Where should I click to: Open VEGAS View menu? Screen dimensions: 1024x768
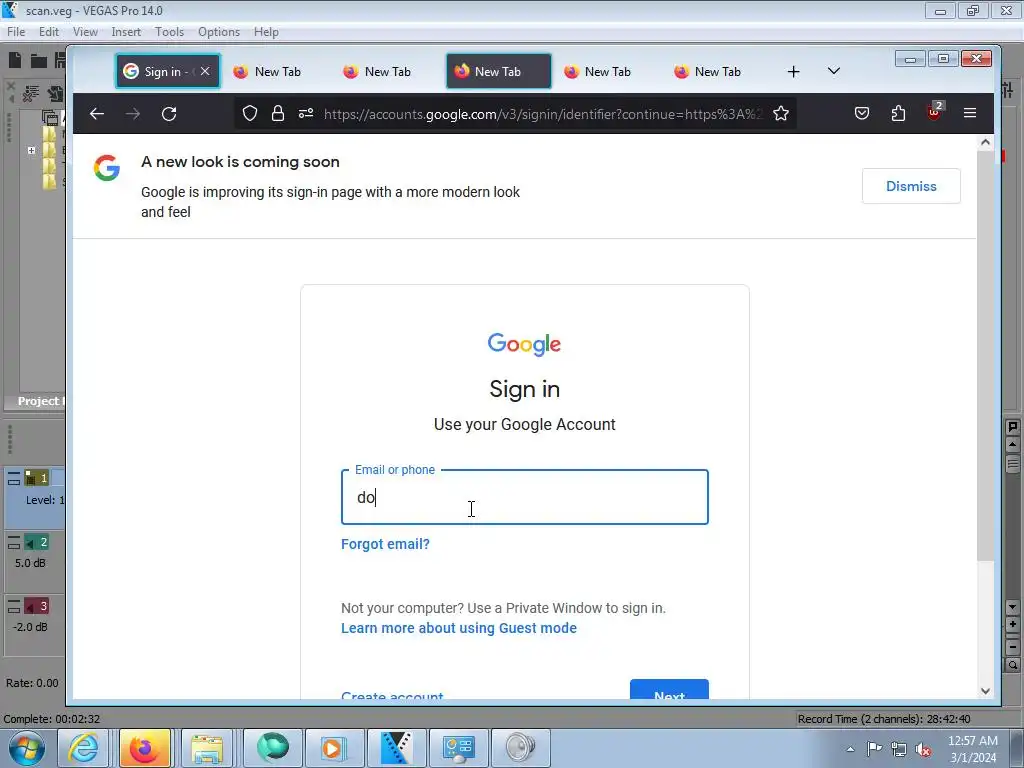coord(85,32)
